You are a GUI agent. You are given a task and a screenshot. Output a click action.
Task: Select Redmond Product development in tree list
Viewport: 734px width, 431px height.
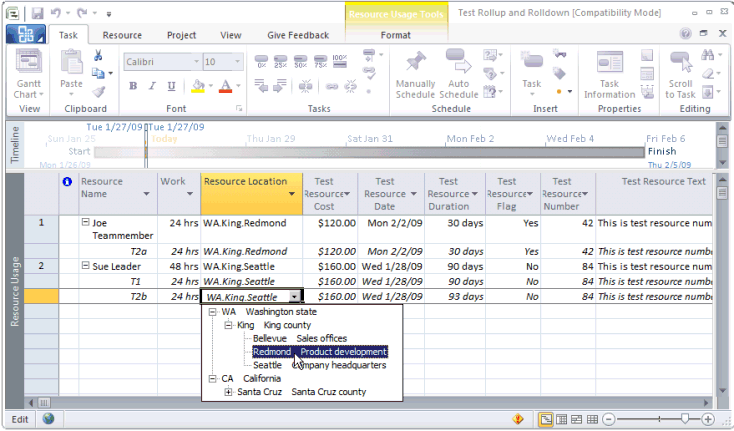point(320,352)
